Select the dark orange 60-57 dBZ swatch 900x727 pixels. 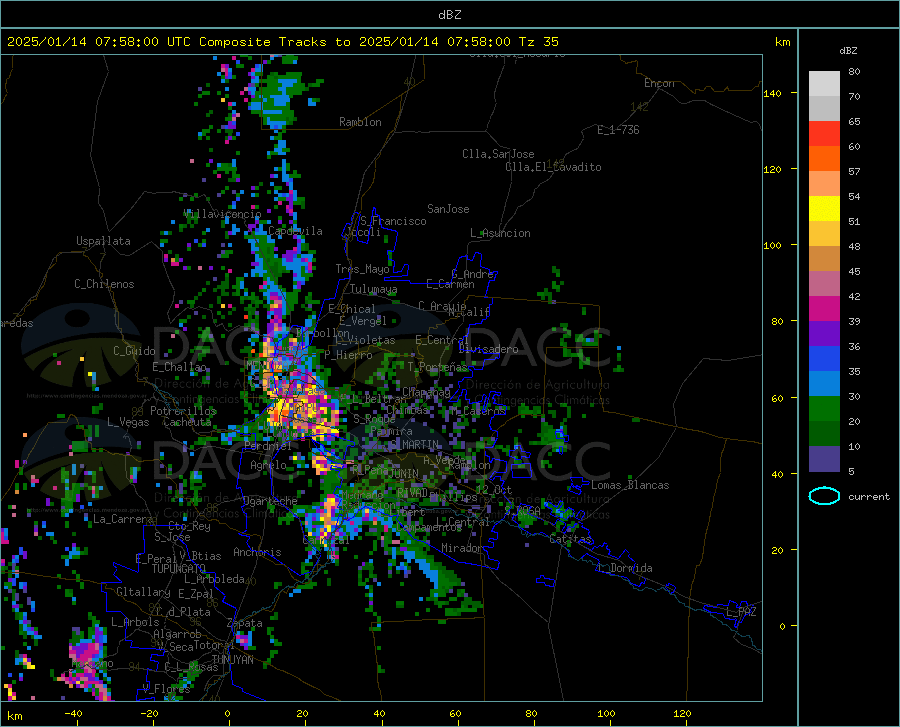tap(824, 159)
